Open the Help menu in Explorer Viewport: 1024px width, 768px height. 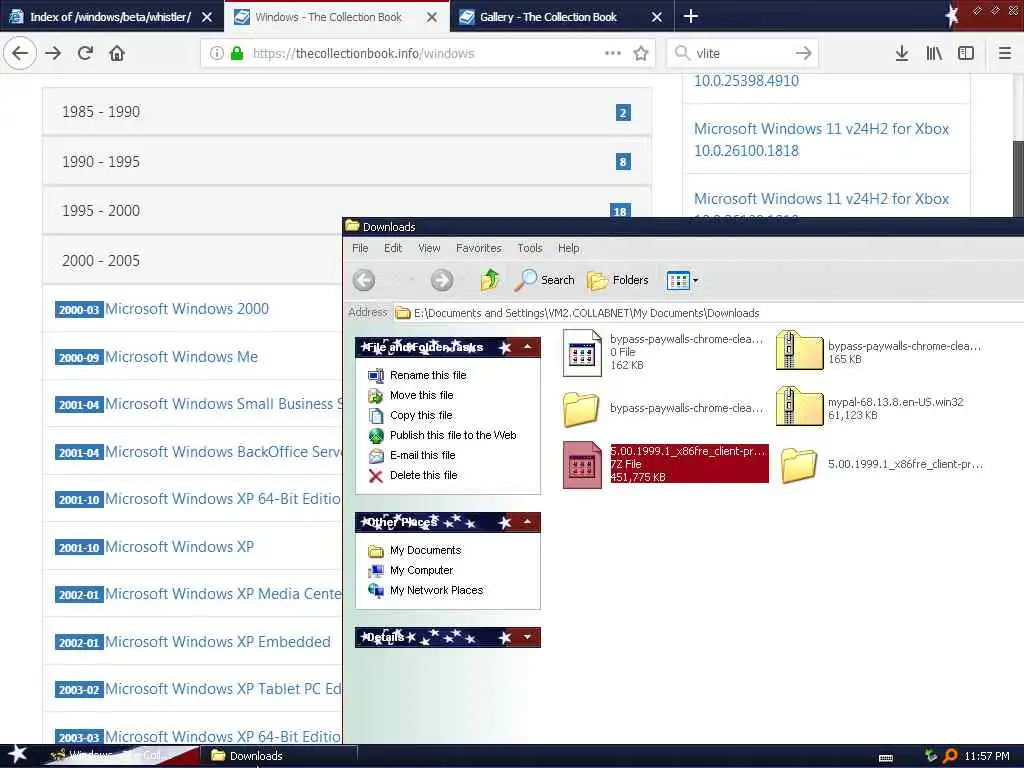point(568,248)
